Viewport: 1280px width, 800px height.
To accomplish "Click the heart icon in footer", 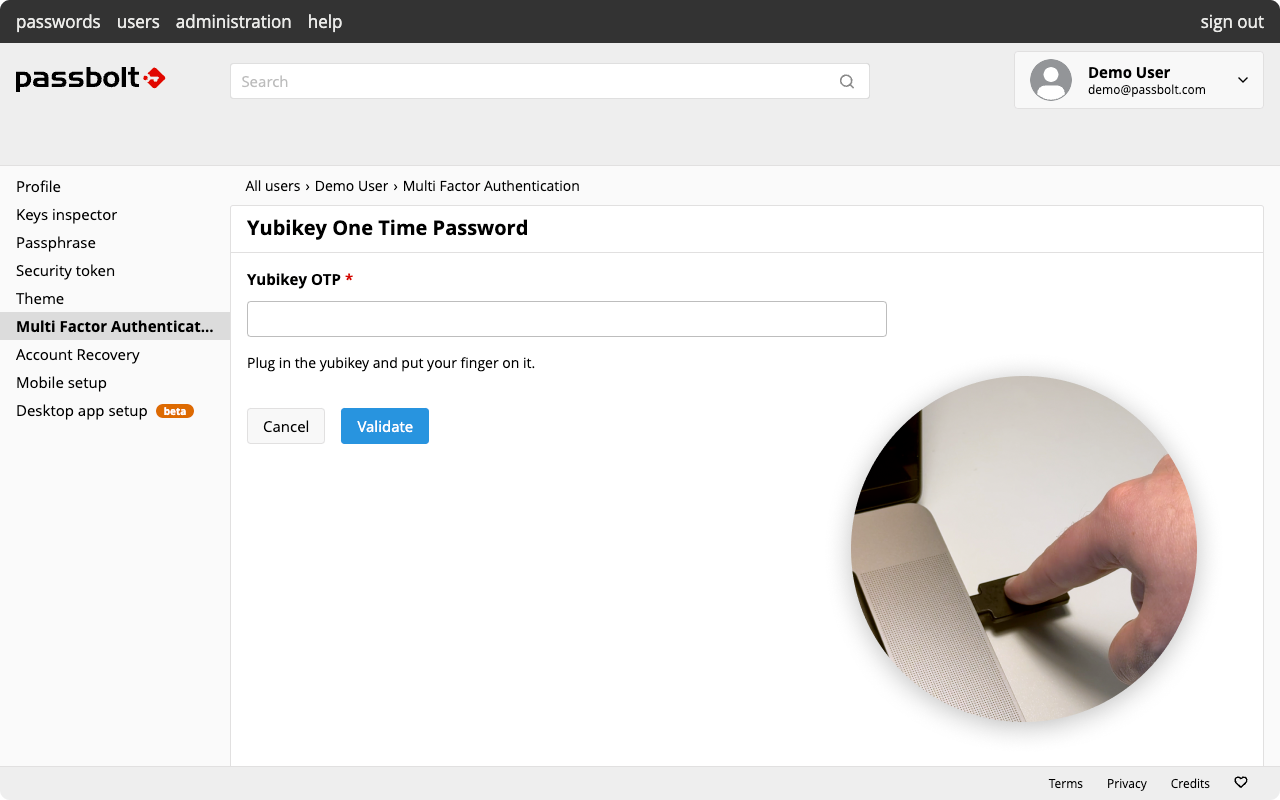I will (1241, 783).
